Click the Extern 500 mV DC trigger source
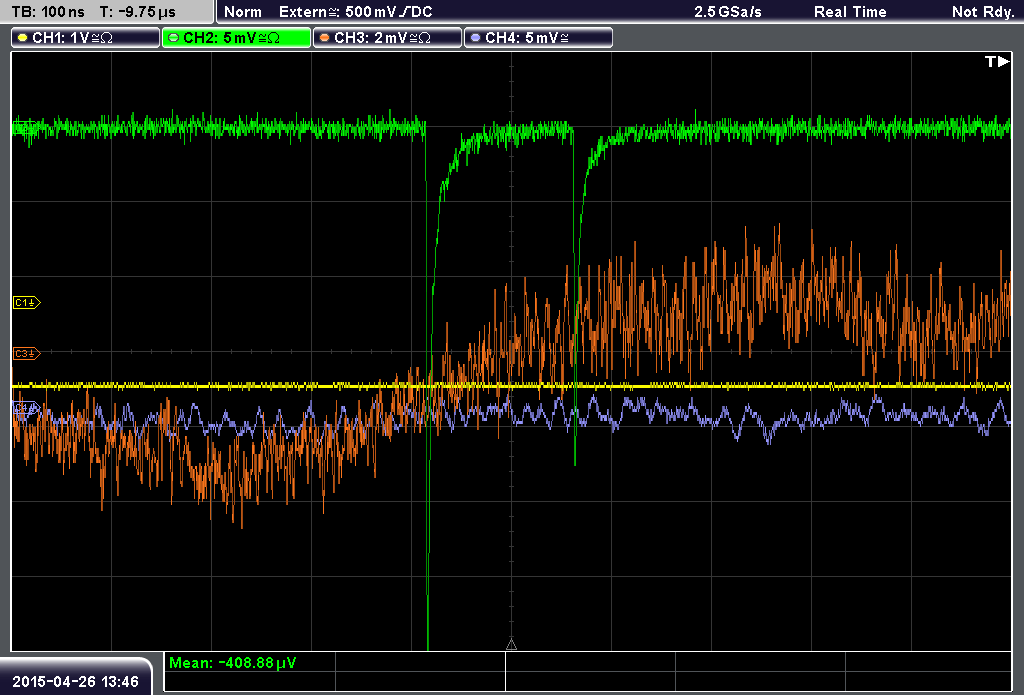The width and height of the screenshot is (1024, 695). [x=355, y=12]
